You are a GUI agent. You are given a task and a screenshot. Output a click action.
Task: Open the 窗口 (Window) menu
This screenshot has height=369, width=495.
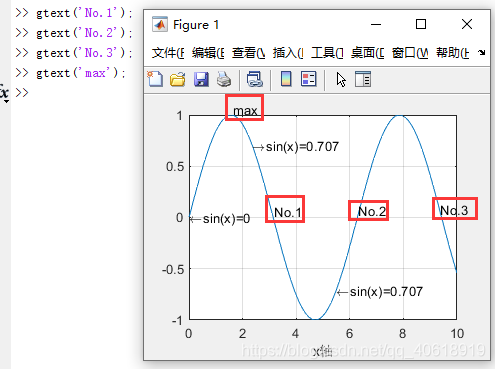410,53
